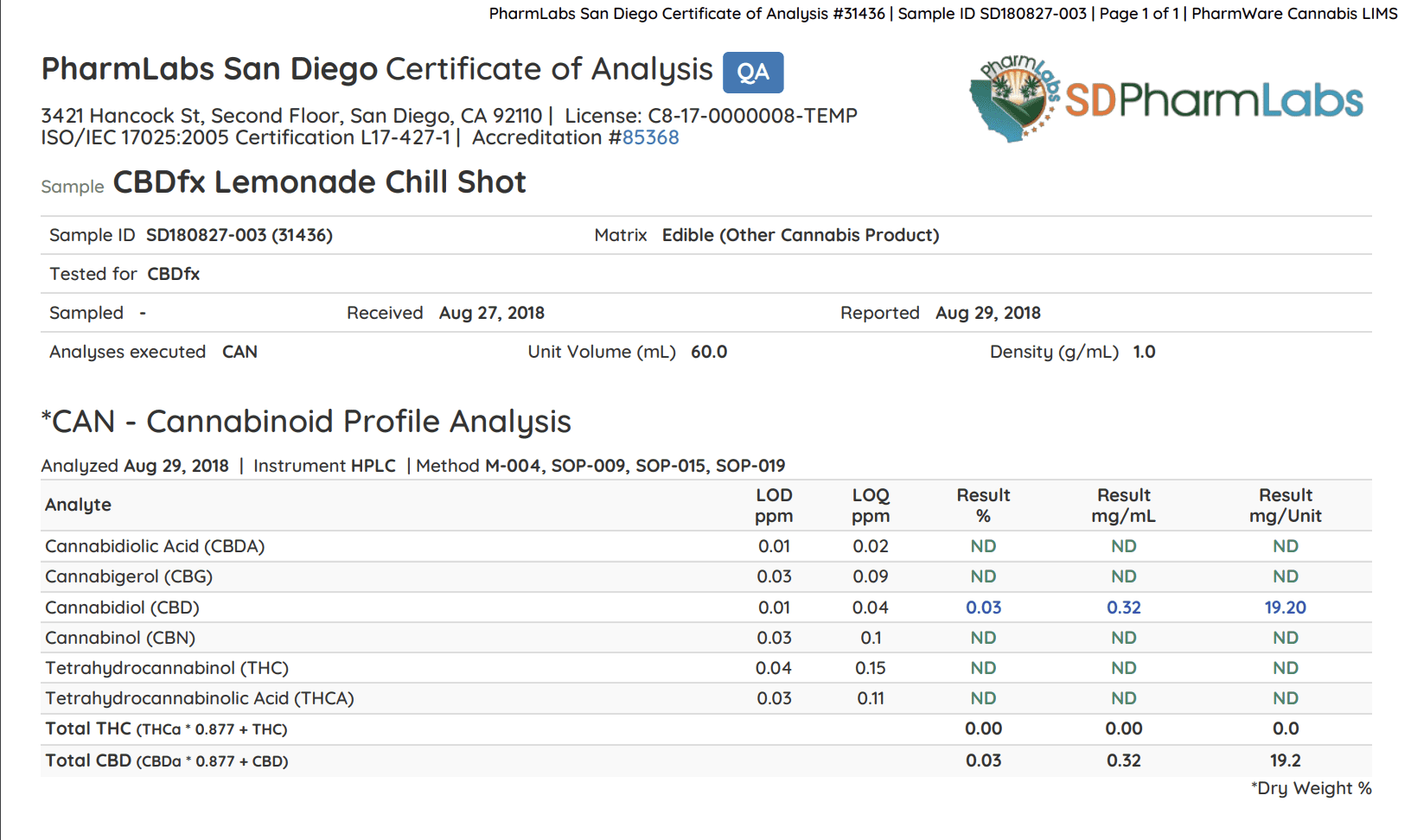Click Method value M-004, SOP-009, SOP-015, SOP-019
Image resolution: width=1411 pixels, height=840 pixels.
tap(635, 466)
